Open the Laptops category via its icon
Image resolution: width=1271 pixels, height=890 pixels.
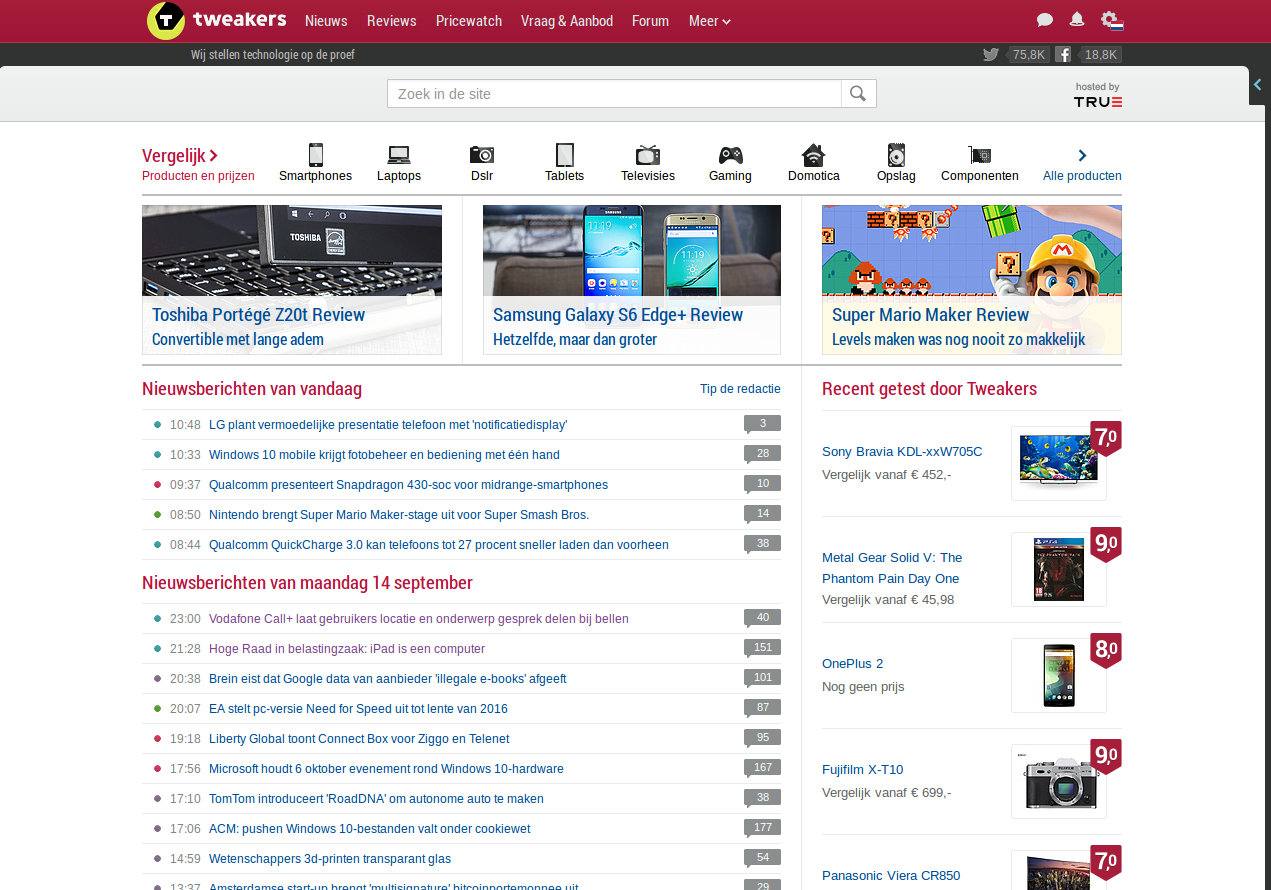tap(398, 156)
